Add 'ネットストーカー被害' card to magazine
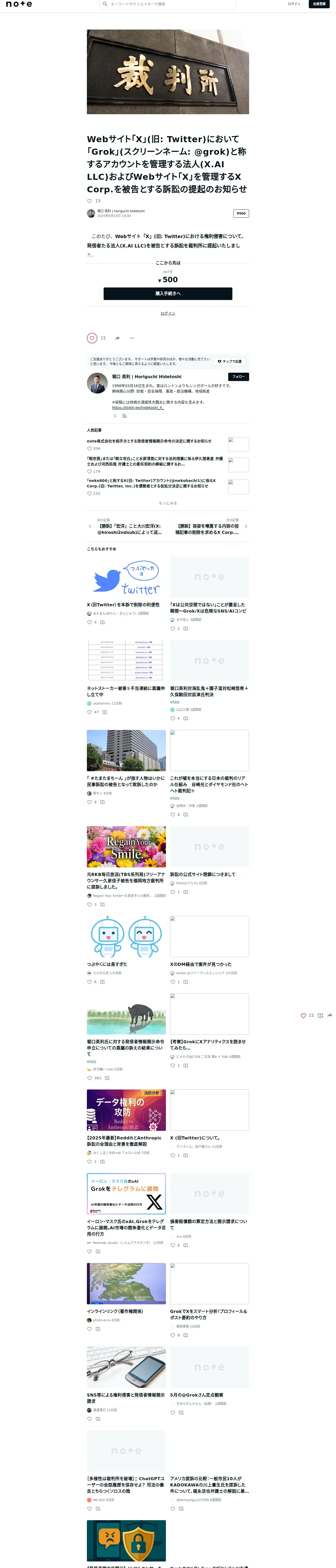The width and height of the screenshot is (336, 1568). [105, 712]
